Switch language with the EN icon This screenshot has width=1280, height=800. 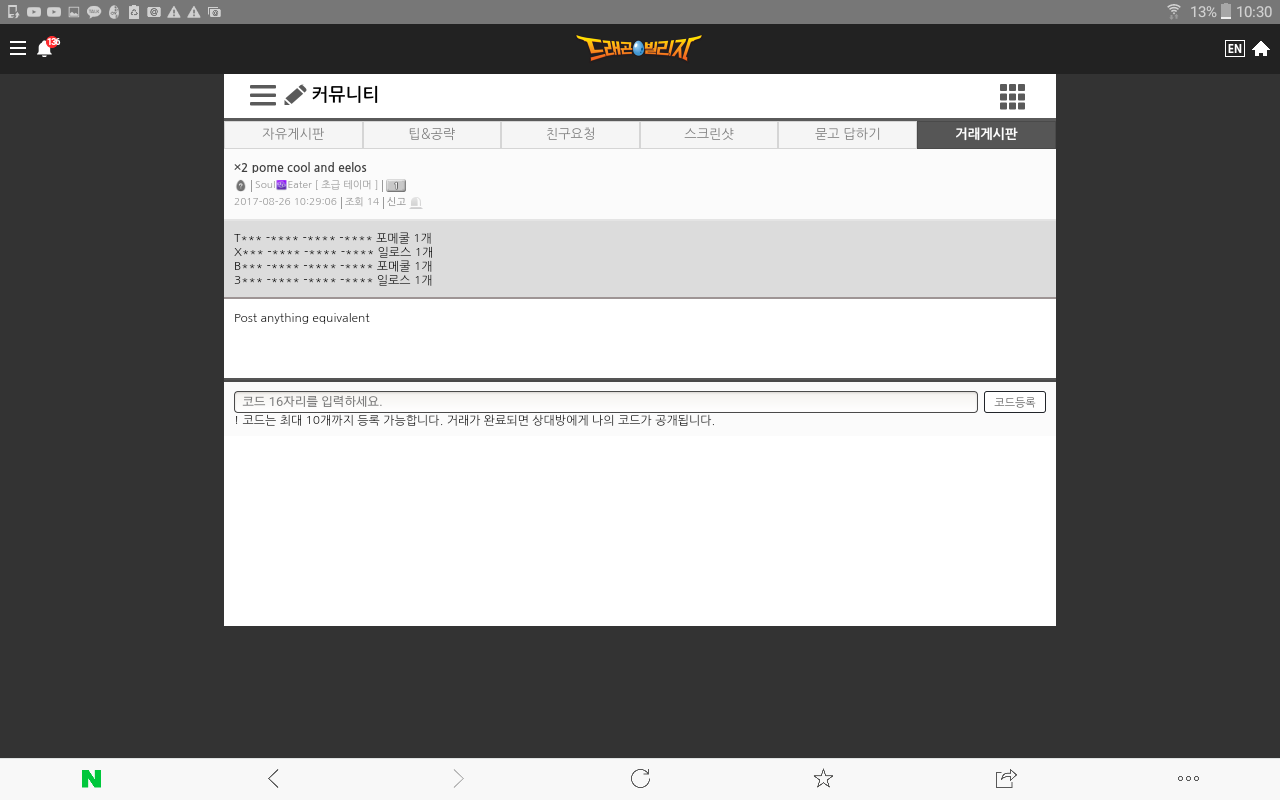(1234, 48)
